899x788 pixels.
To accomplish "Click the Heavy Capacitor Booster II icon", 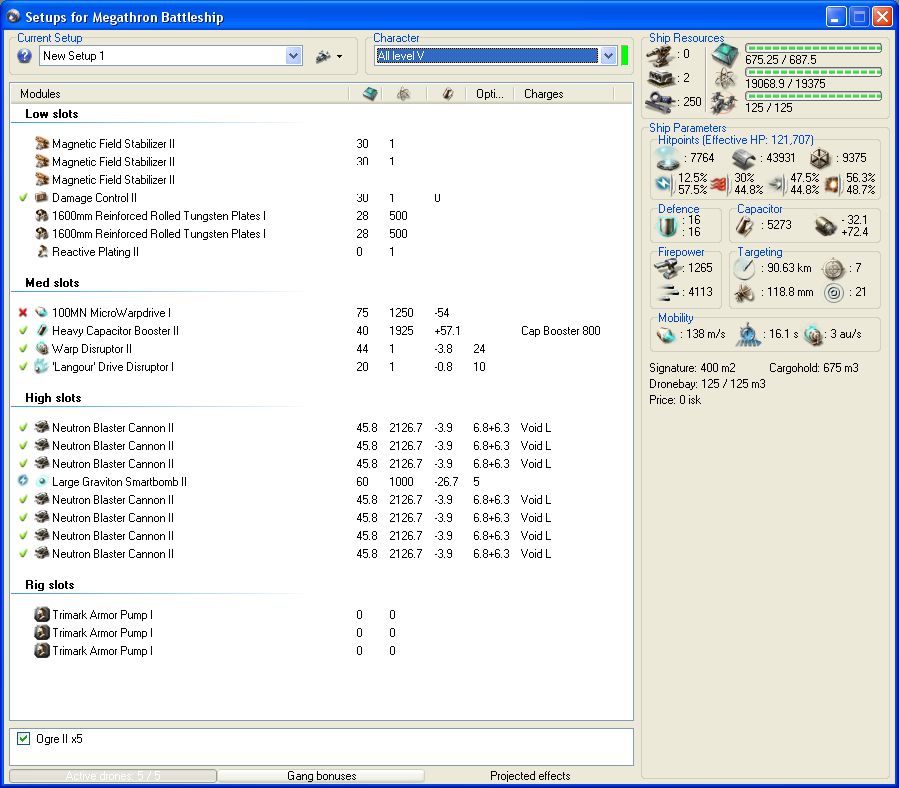I will pos(42,331).
